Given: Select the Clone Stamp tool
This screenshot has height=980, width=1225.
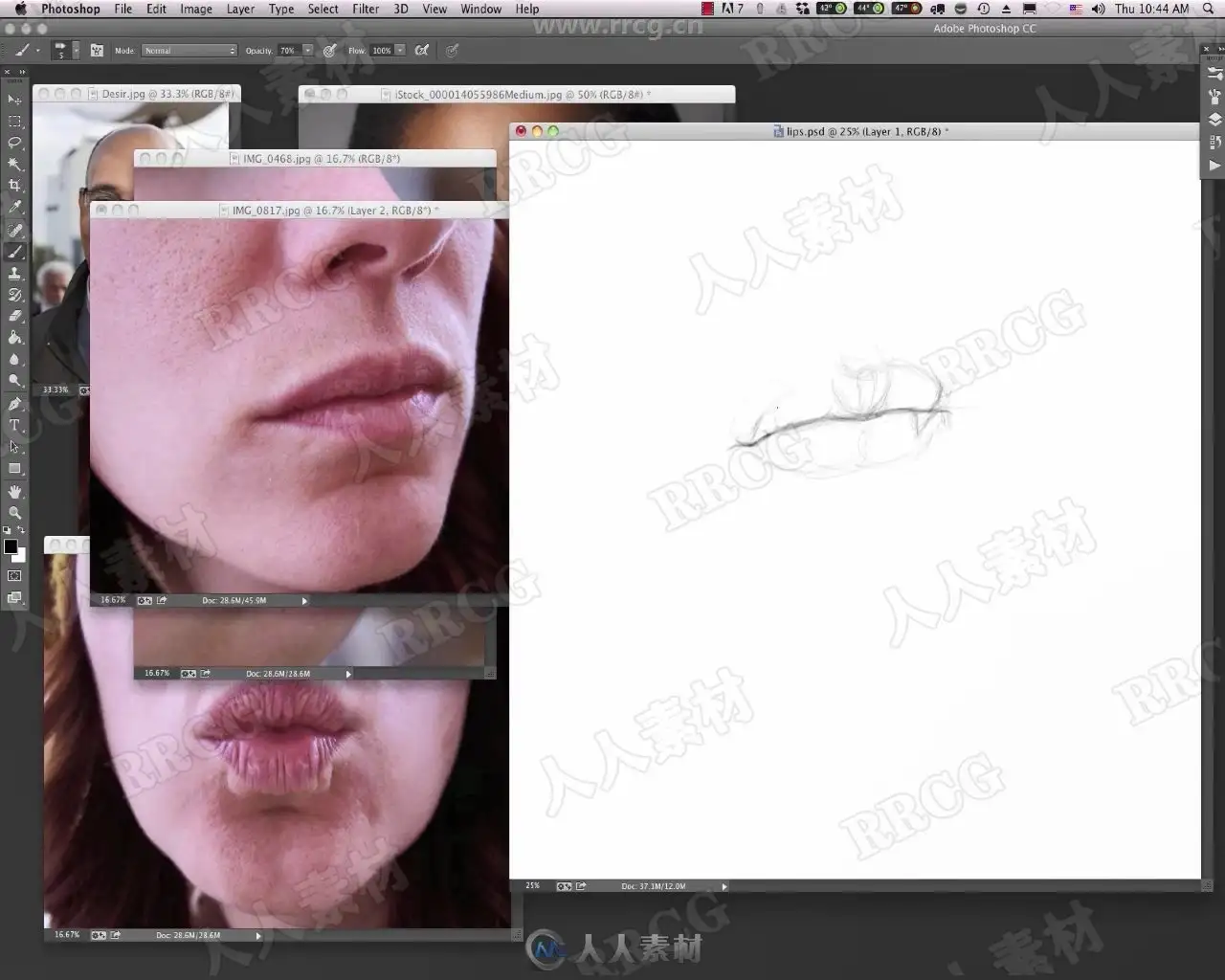Looking at the screenshot, I should [x=14, y=274].
